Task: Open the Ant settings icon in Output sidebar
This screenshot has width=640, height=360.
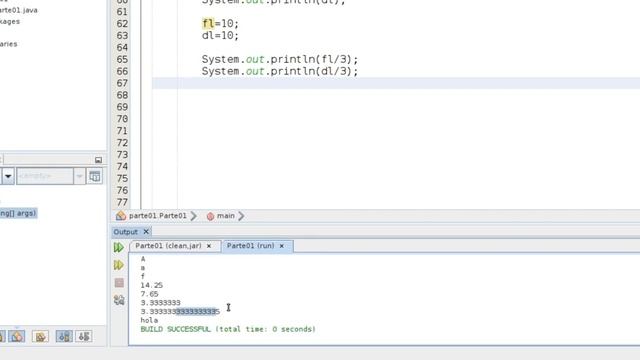Action: (119, 300)
